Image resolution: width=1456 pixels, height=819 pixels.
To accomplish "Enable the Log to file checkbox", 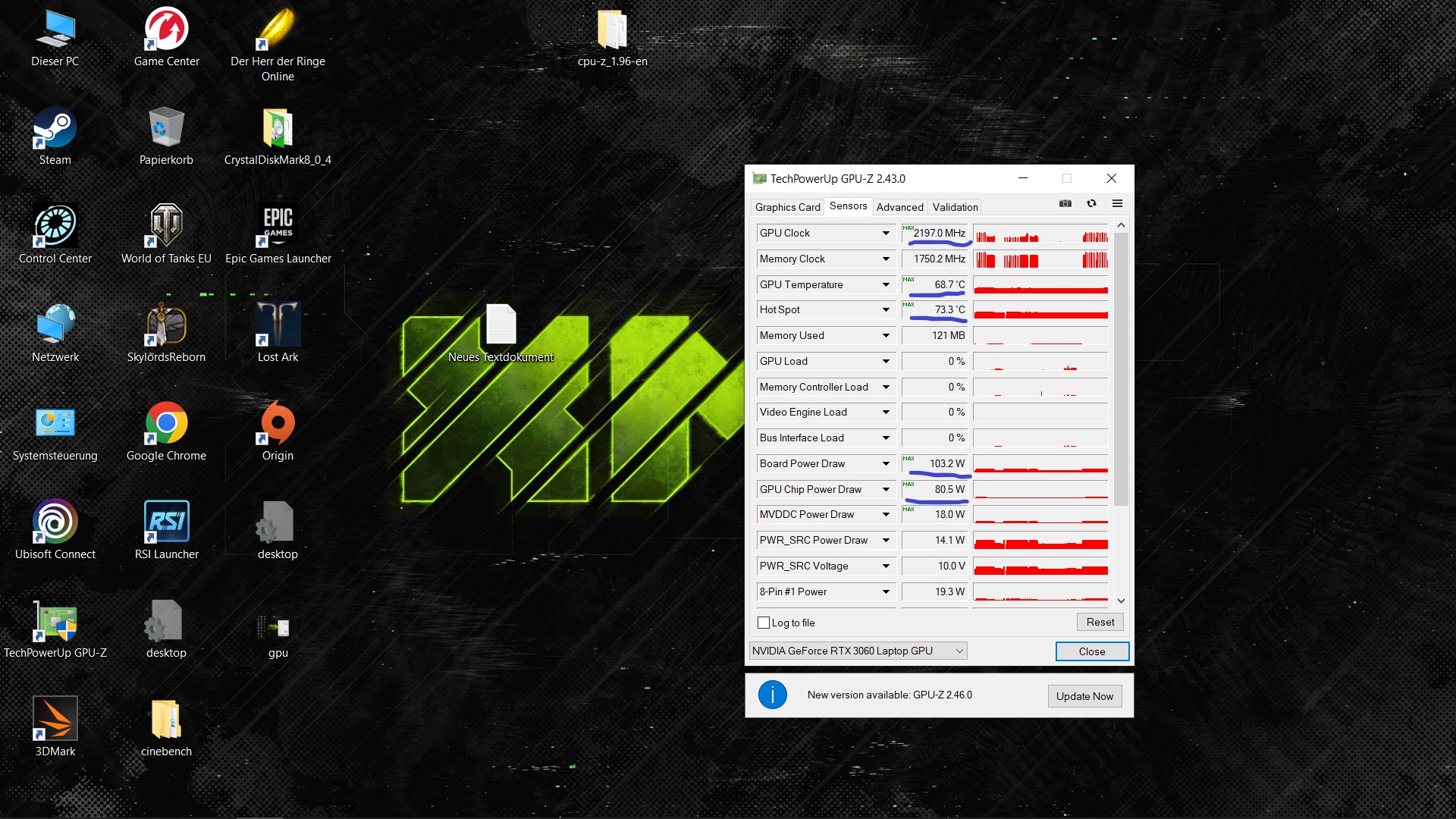I will coord(764,623).
